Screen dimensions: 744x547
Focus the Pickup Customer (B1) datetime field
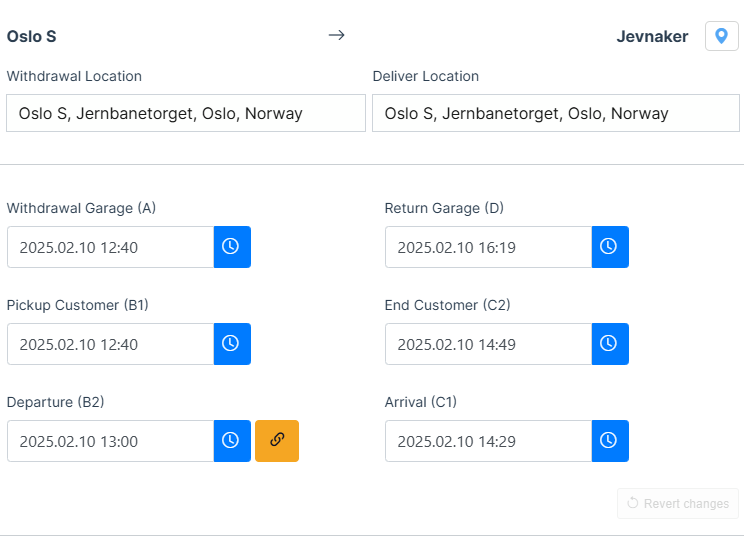111,344
